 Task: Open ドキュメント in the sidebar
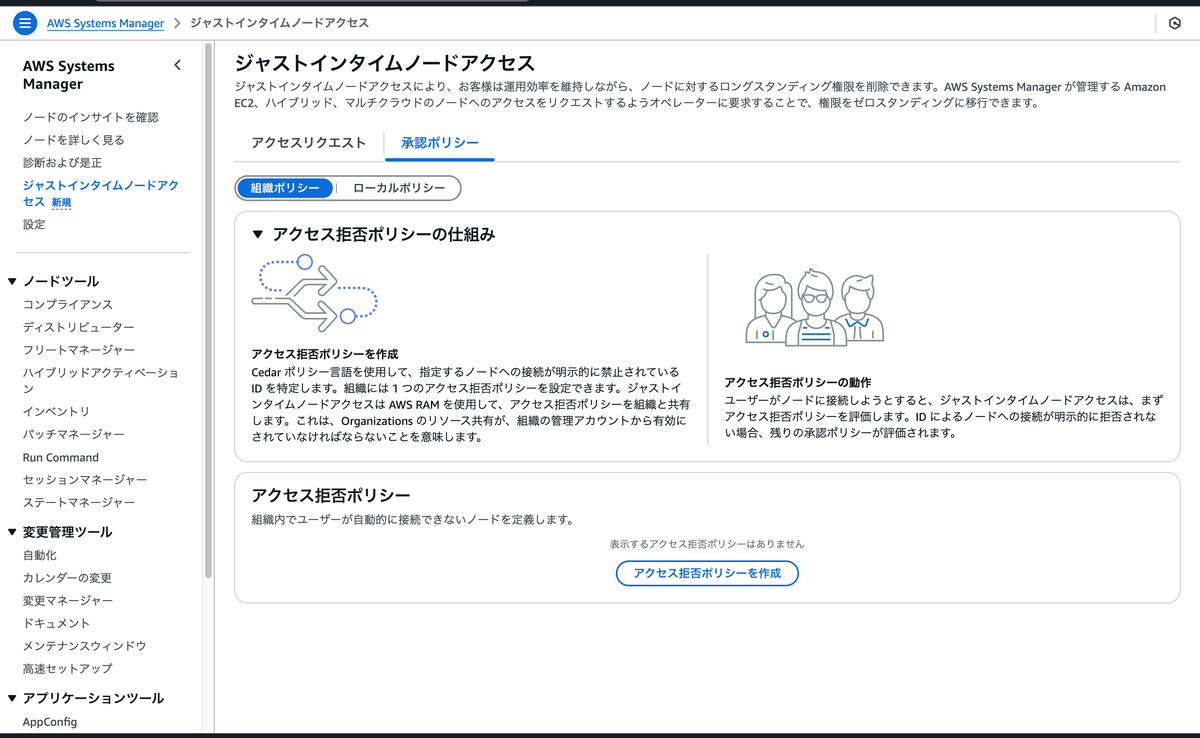(x=57, y=623)
